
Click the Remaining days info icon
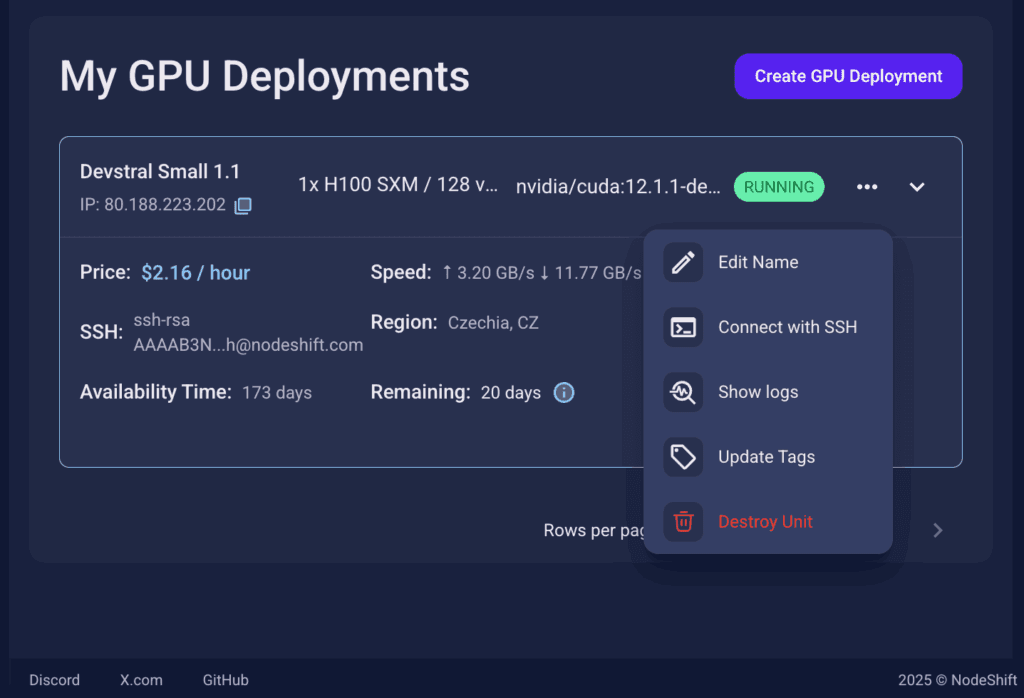click(x=564, y=392)
